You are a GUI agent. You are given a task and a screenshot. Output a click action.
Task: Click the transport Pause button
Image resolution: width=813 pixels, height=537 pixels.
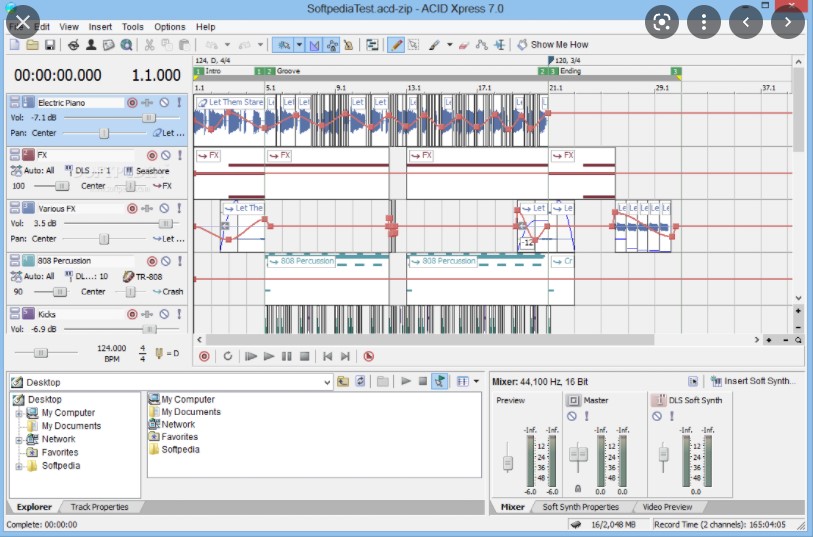click(287, 357)
